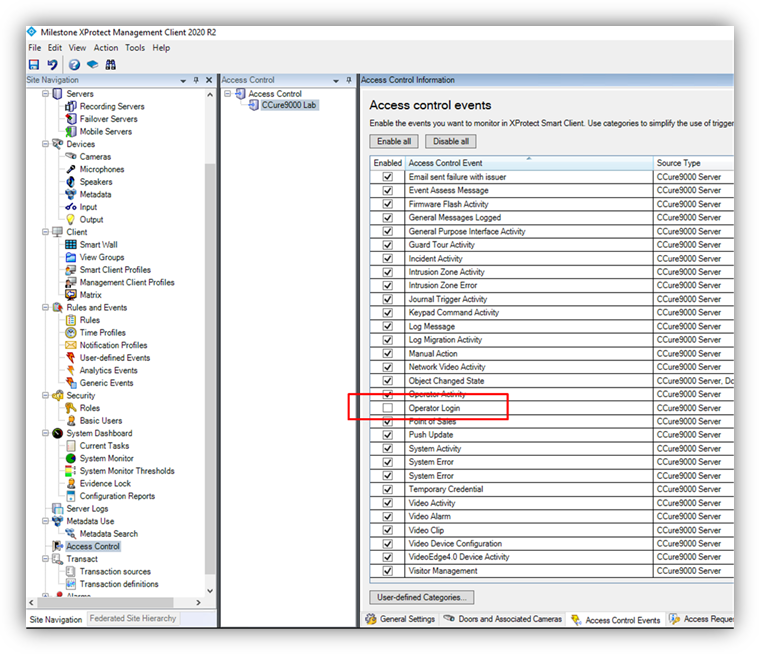The width and height of the screenshot is (759, 654).
Task: Collapse the System Dashboard node
Action: click(46, 433)
